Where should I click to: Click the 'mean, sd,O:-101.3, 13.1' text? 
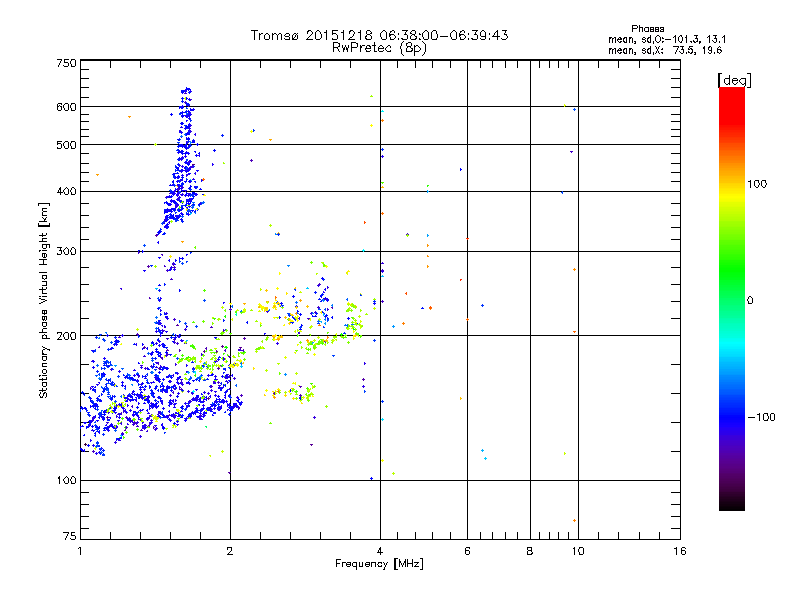pyautogui.click(x=667, y=39)
